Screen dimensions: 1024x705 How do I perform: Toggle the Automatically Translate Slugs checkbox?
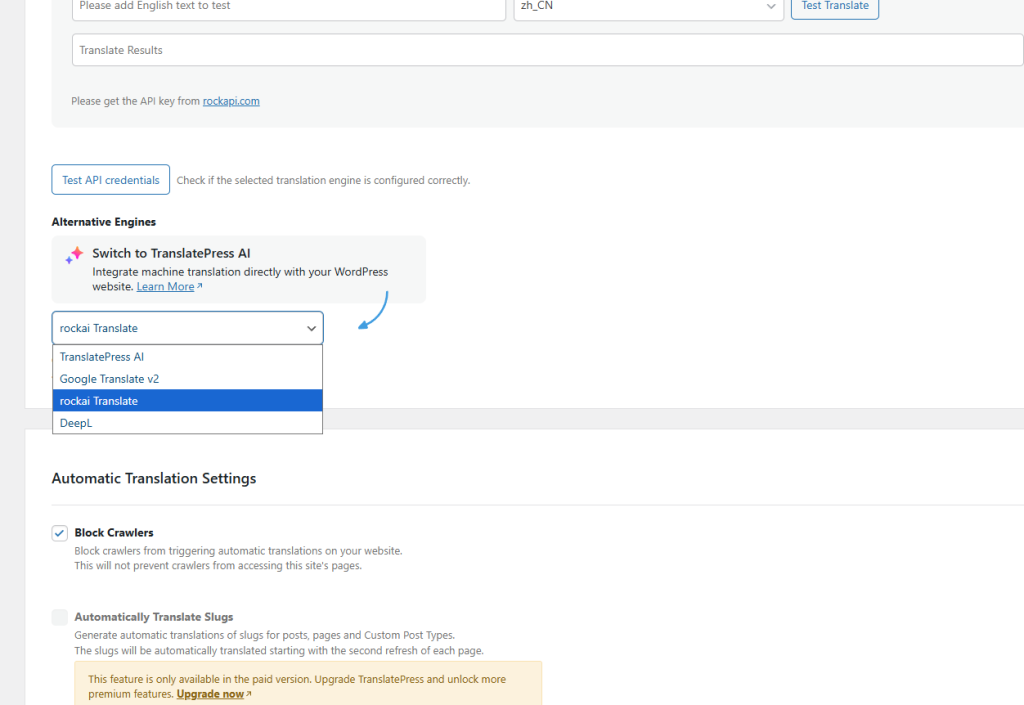[60, 617]
